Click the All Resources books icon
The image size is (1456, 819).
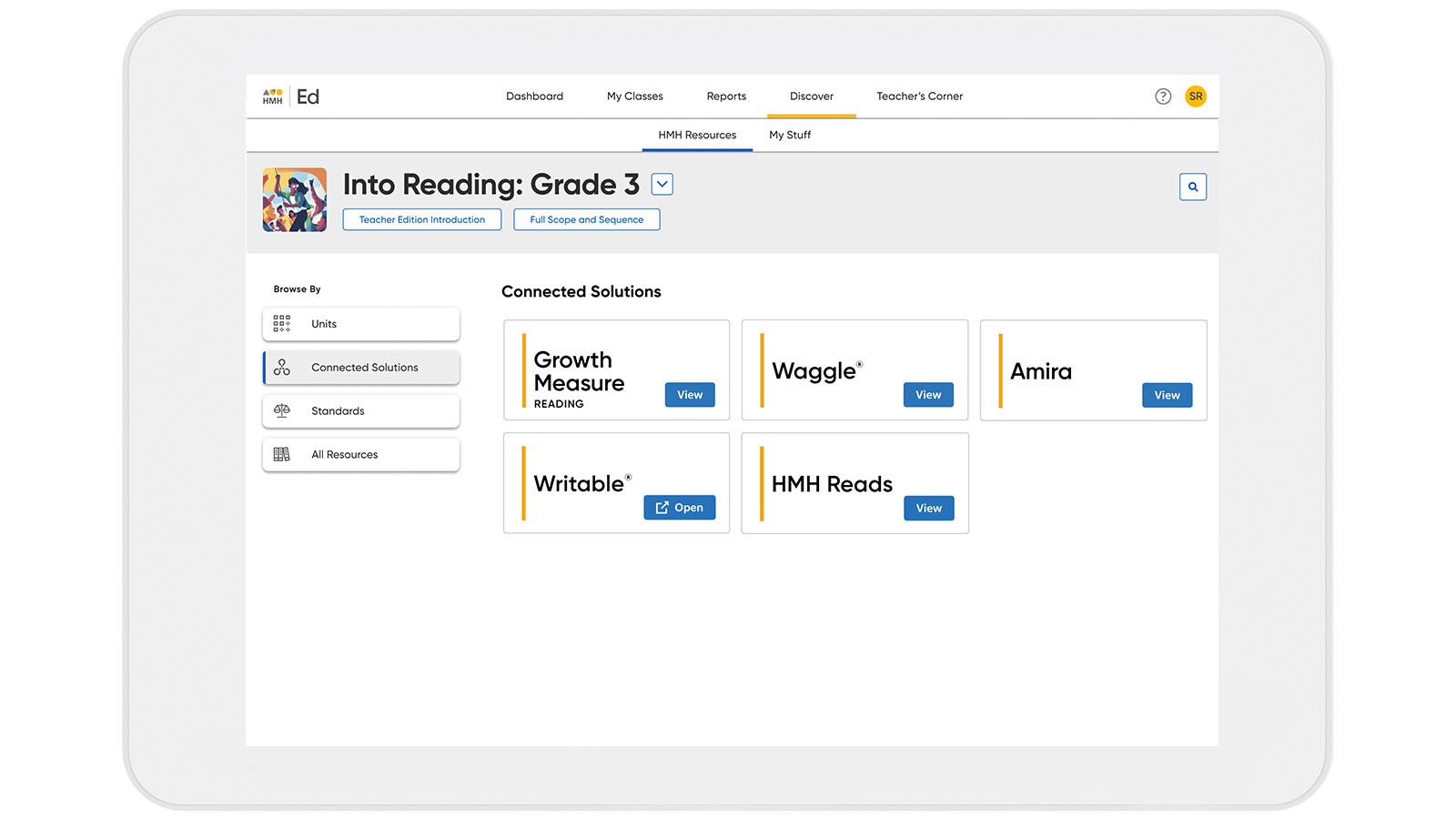pos(282,455)
